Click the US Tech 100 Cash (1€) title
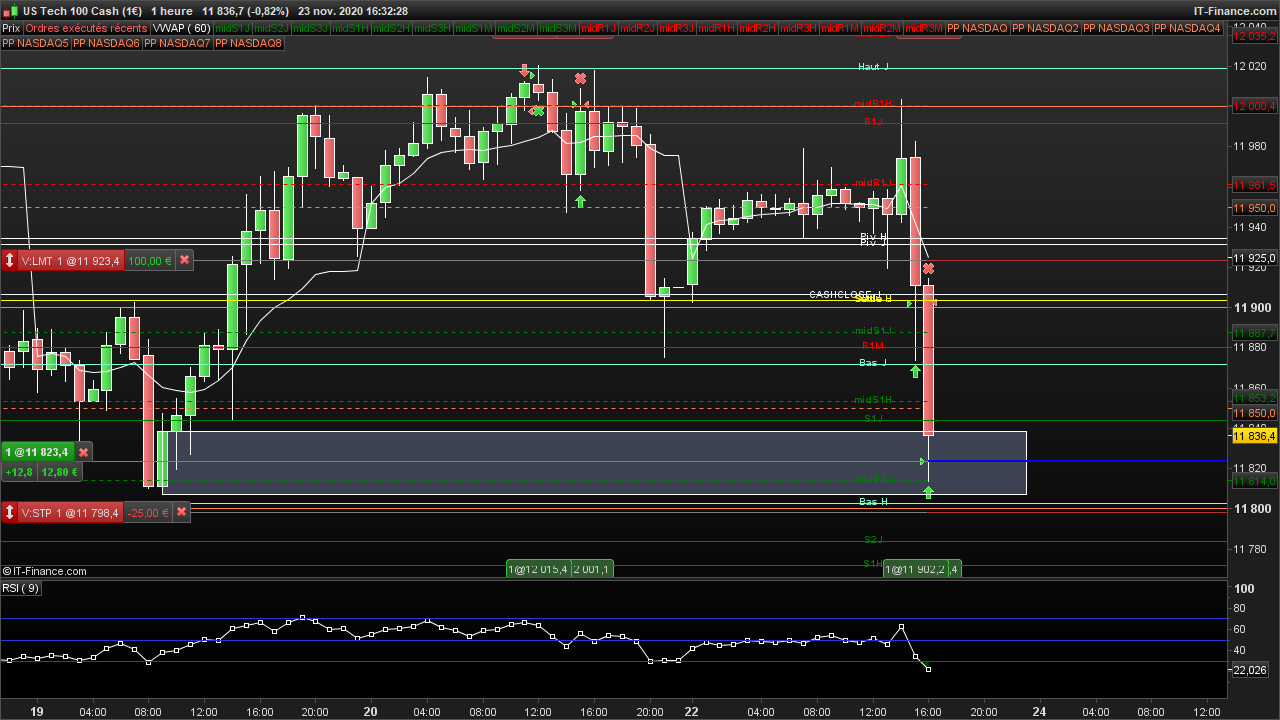Image resolution: width=1280 pixels, height=720 pixels. coord(83,11)
